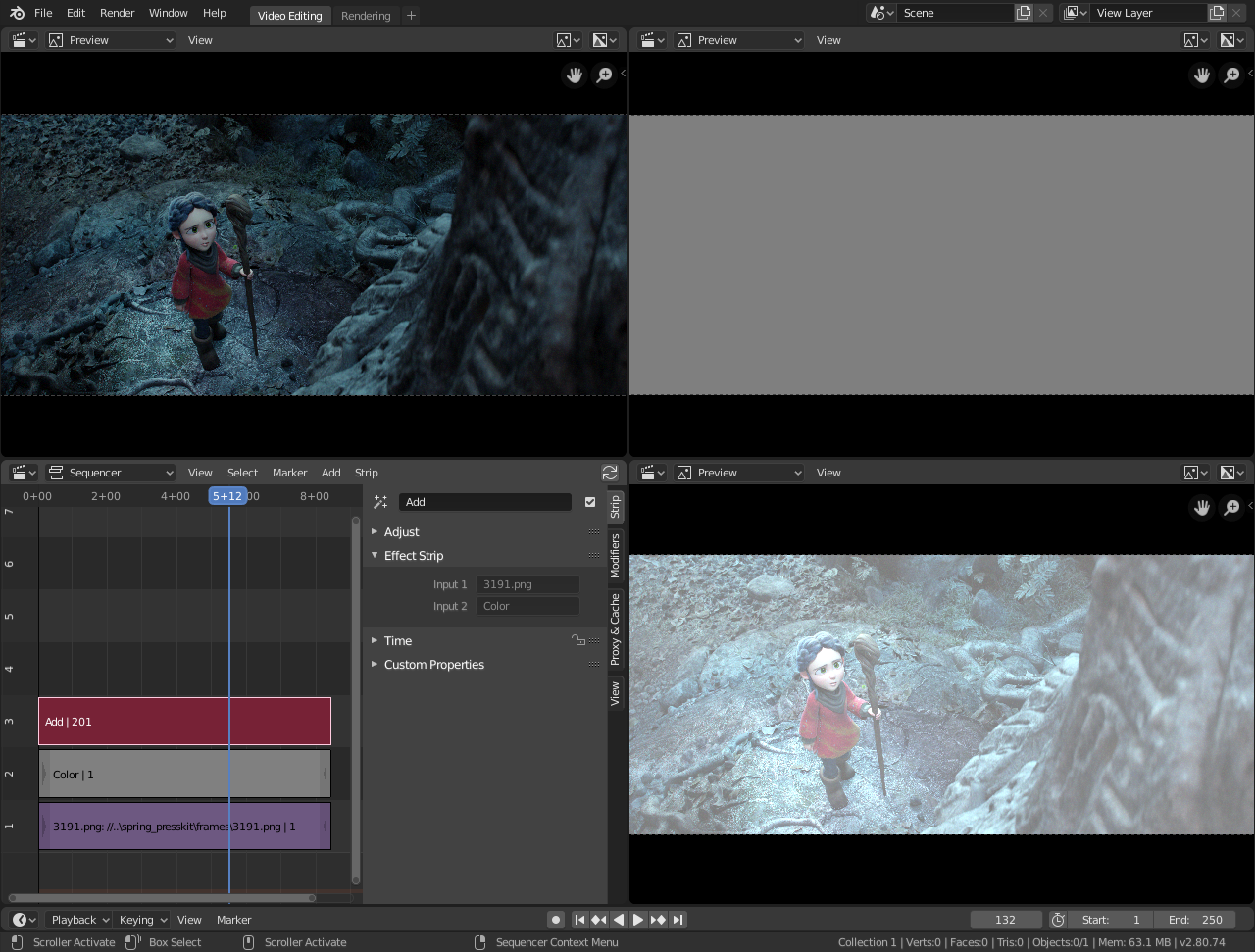Click the refresh icon in the sequencer header
Screen dimensions: 1255x952
[610, 472]
